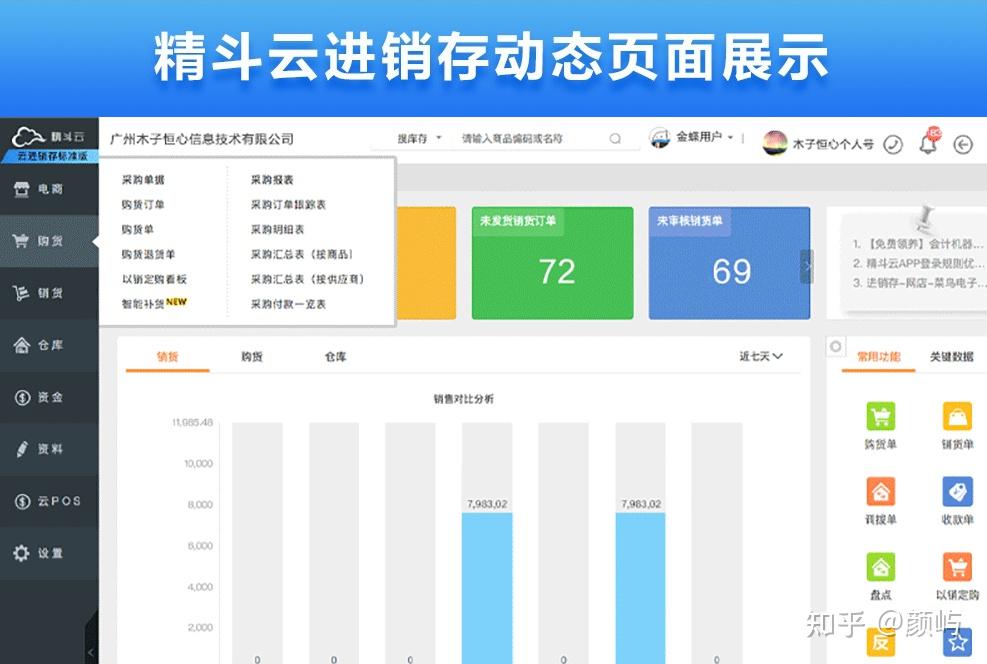Viewport: 987px width, 664px height.
Task: Select 购货单 from the menu
Action: 137,229
